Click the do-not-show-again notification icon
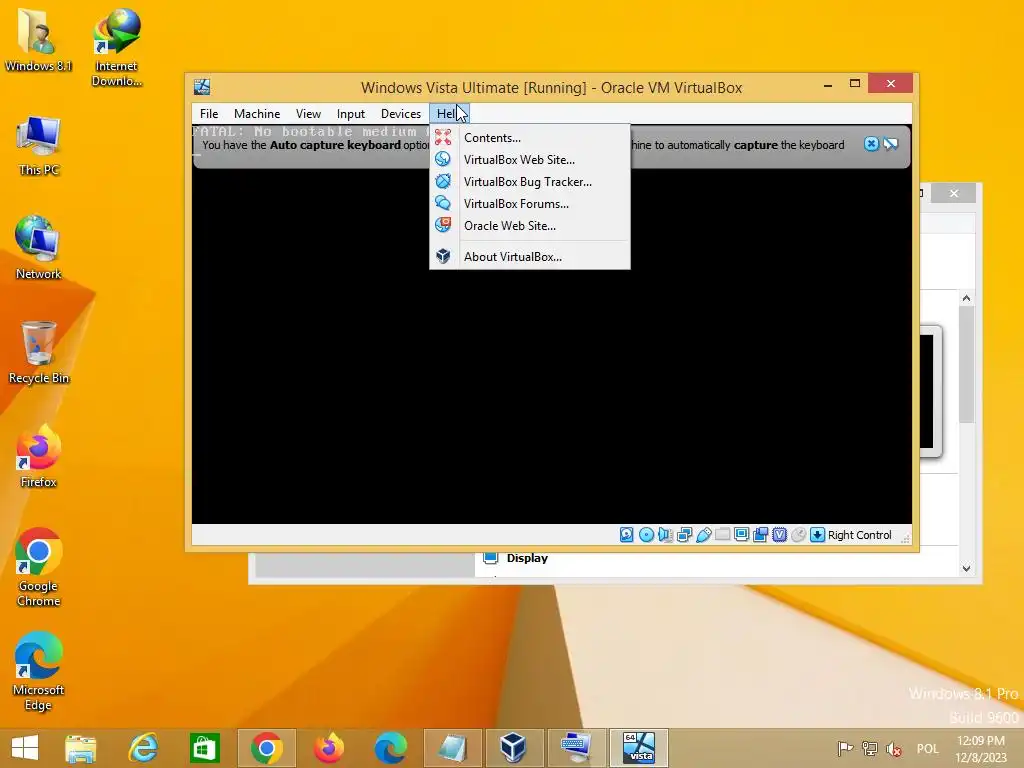Viewport: 1024px width, 768px height. (891, 144)
